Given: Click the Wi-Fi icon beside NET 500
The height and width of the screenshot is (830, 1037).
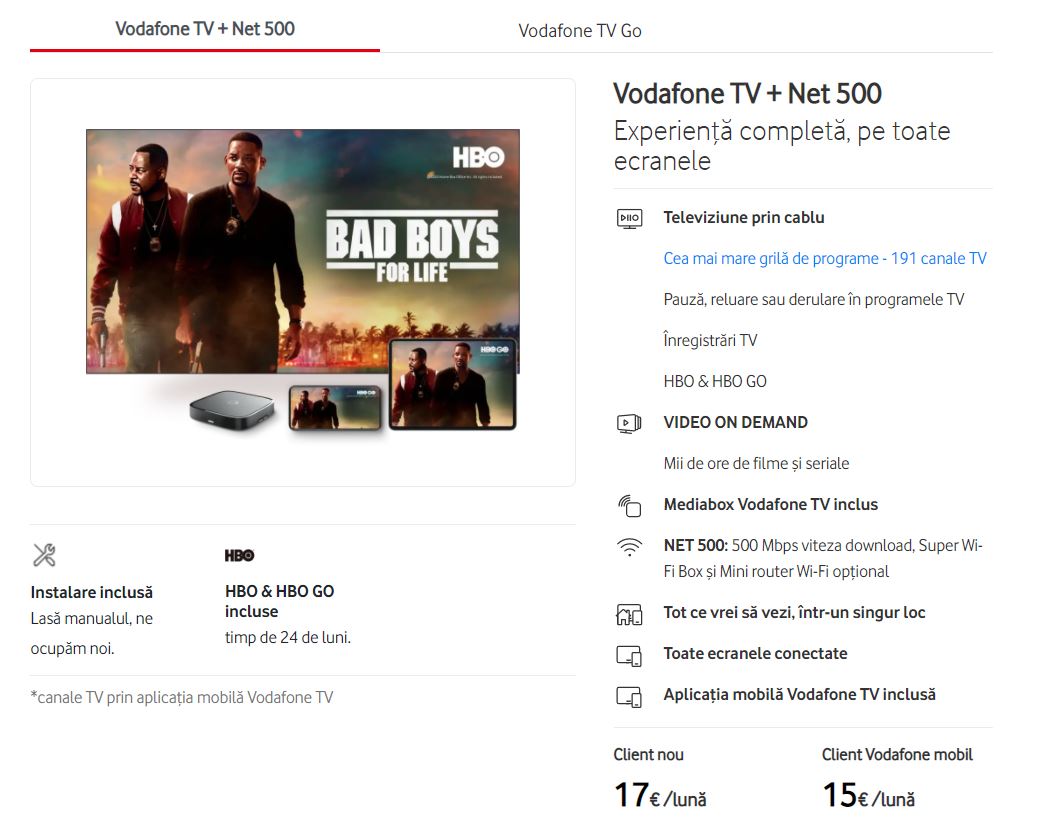Looking at the screenshot, I should pos(629,547).
